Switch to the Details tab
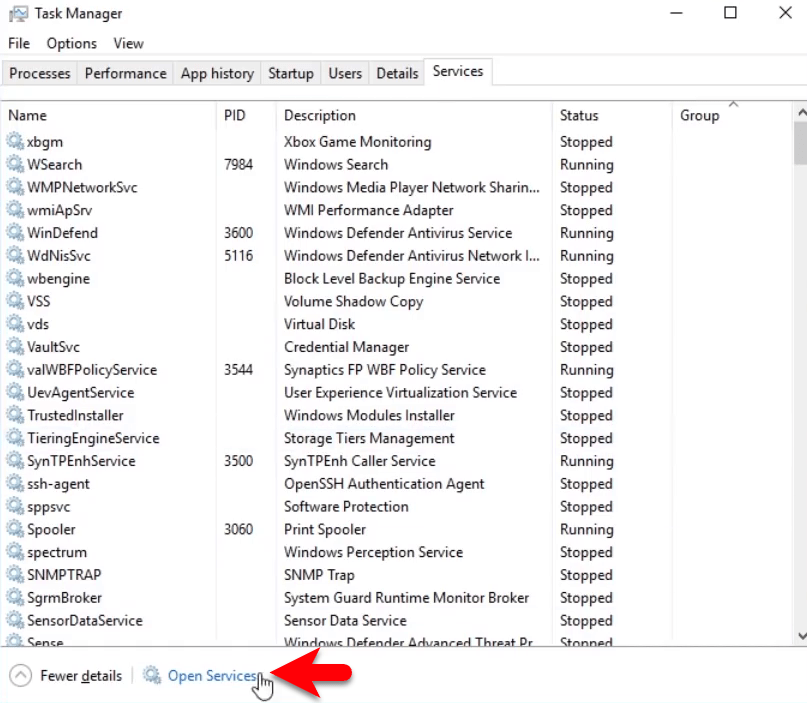Viewport: 807px width, 703px height. [x=397, y=74]
